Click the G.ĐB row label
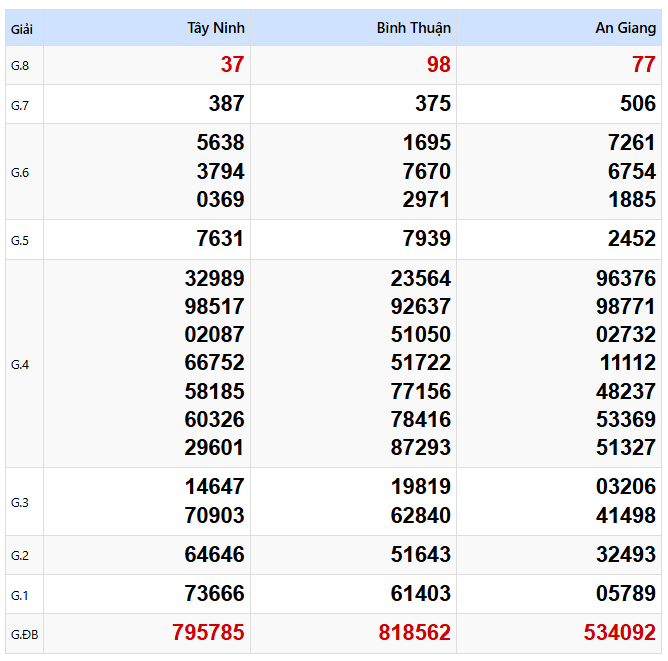The height and width of the screenshot is (661, 668). pos(24,635)
